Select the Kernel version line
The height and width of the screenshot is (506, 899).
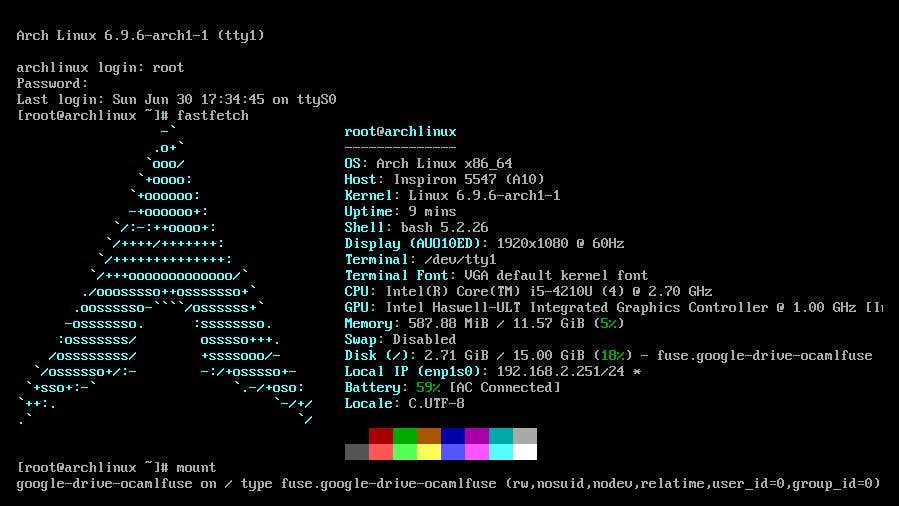point(452,195)
